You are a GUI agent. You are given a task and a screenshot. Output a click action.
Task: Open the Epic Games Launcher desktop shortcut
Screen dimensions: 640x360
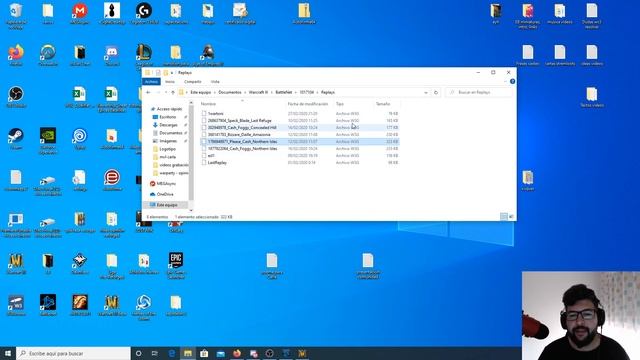point(176,265)
